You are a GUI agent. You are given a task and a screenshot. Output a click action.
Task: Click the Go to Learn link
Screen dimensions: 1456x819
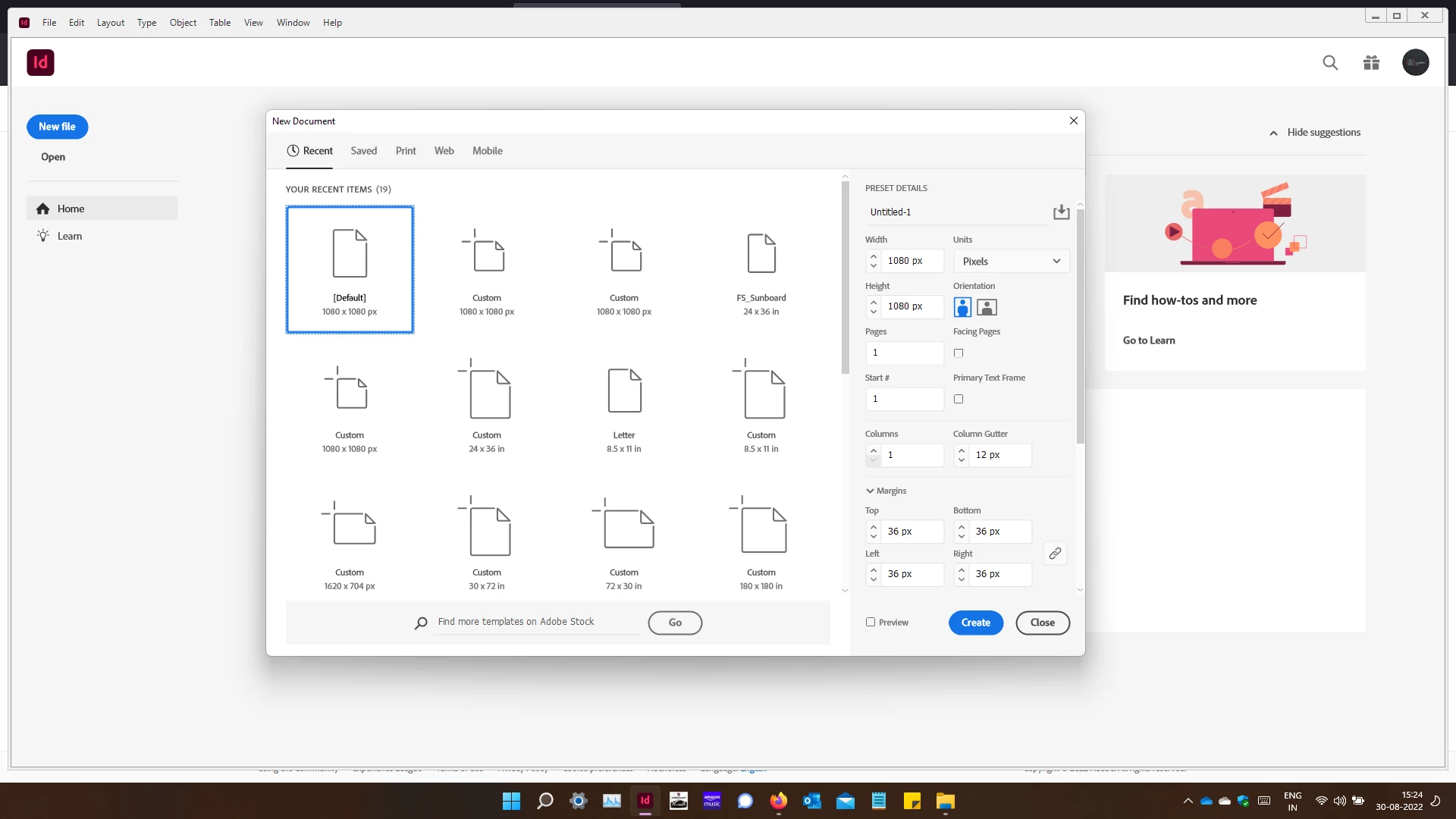click(1149, 340)
